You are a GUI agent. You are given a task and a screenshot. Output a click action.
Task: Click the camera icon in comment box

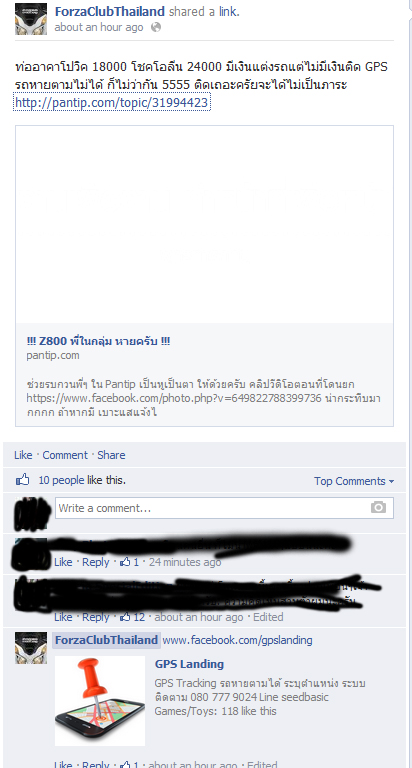[x=378, y=508]
